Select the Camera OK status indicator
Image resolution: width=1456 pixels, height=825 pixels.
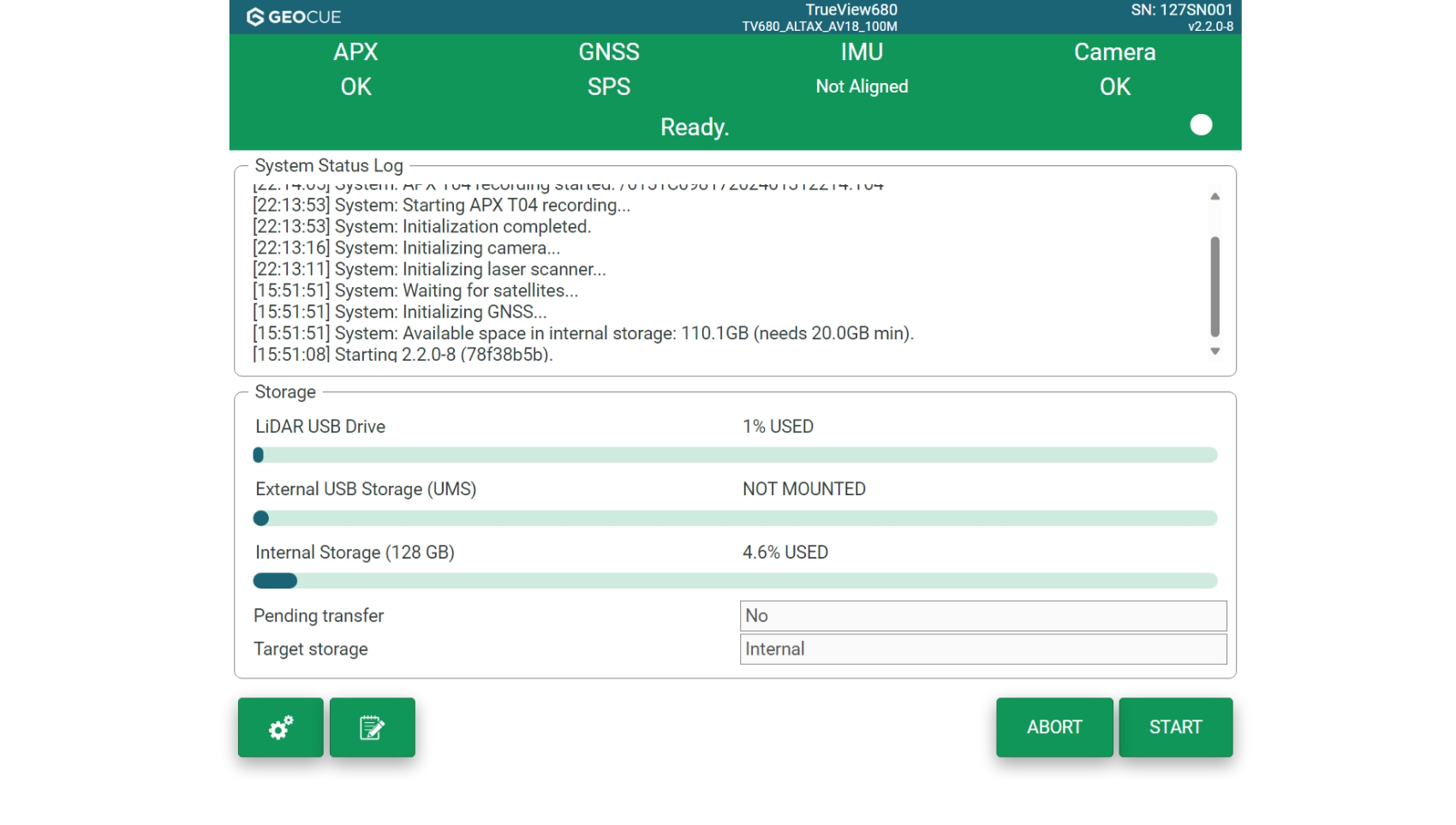[1114, 69]
